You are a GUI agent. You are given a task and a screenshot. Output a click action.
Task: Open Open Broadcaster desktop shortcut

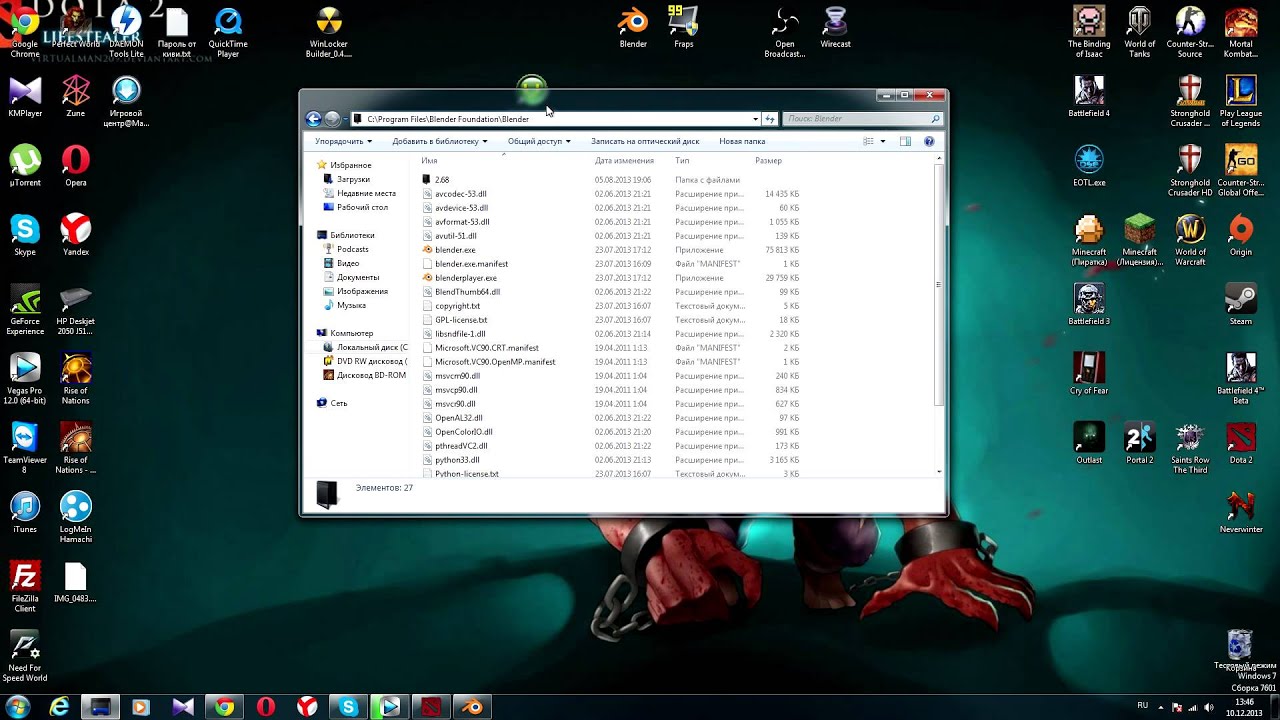click(x=785, y=31)
